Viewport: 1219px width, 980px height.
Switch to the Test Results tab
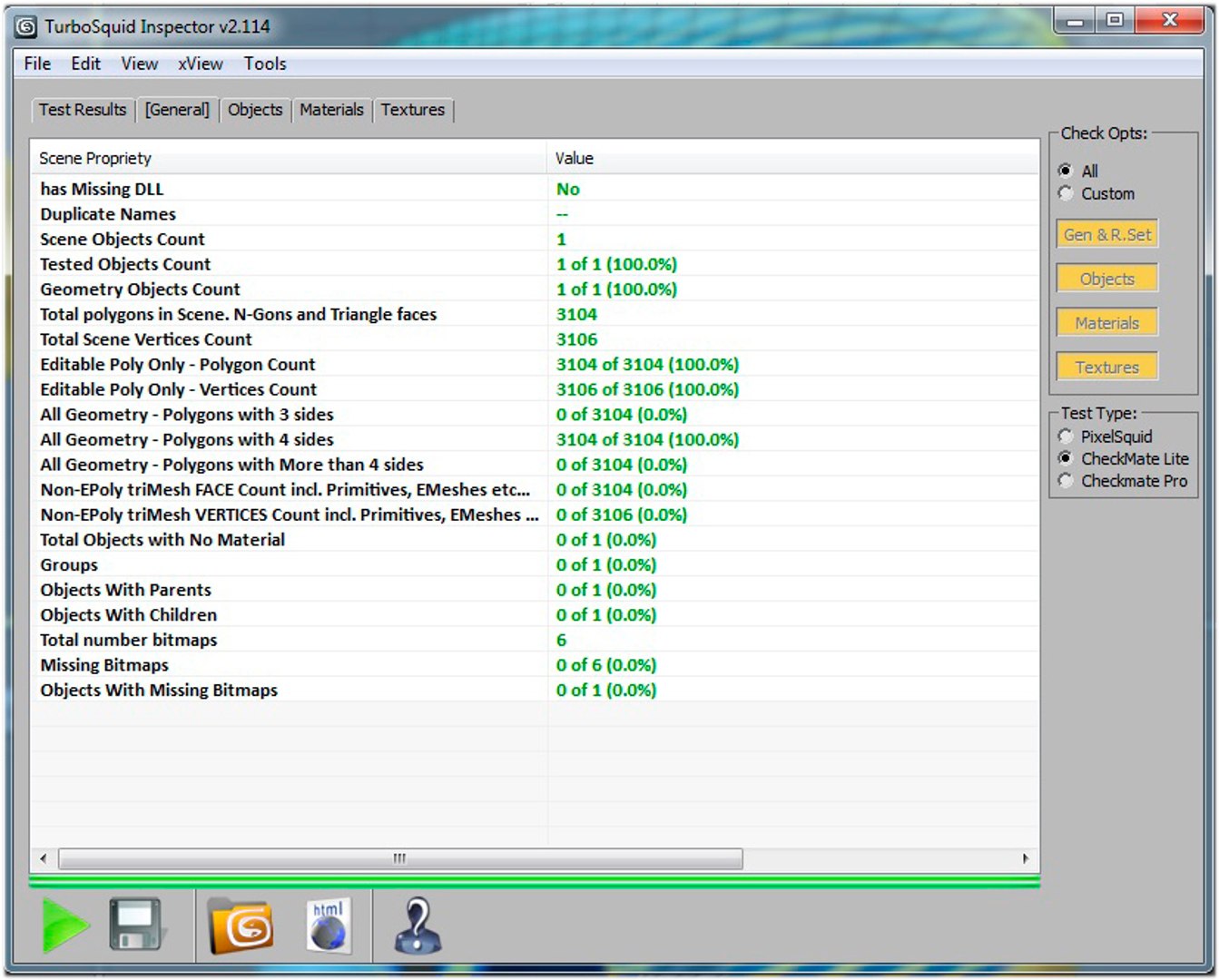pos(83,110)
